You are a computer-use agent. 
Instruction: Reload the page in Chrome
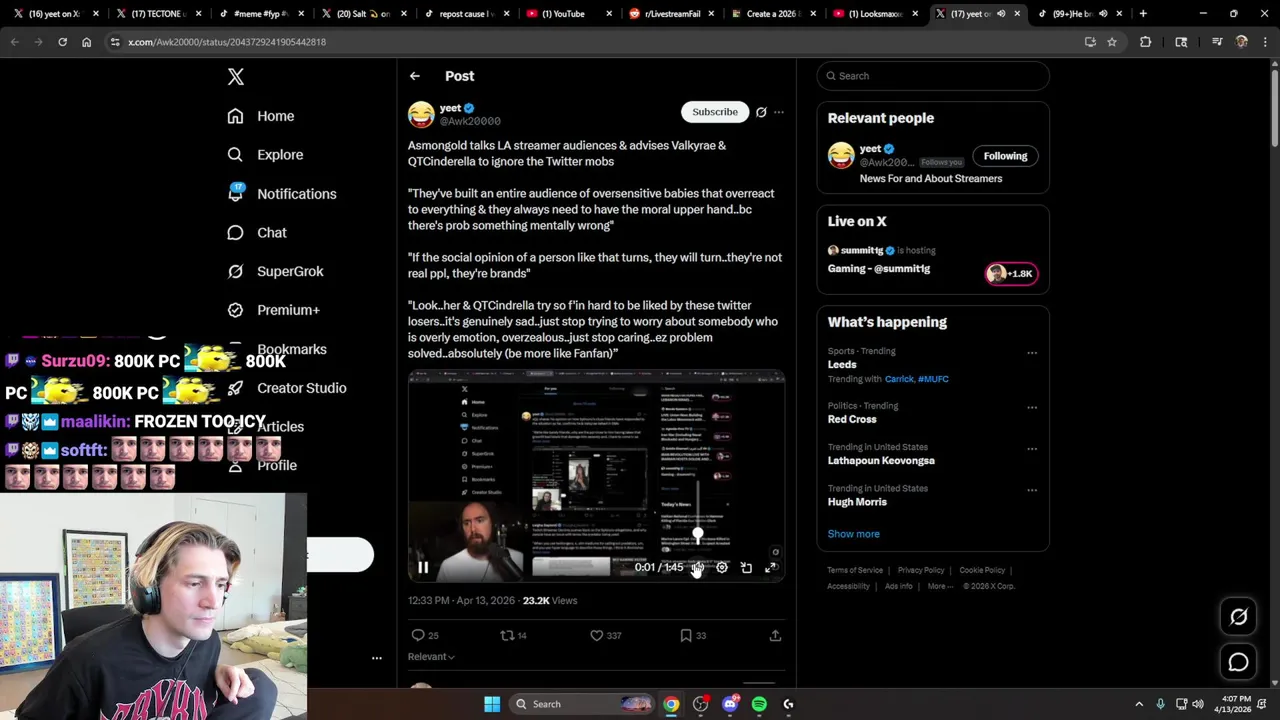point(62,42)
